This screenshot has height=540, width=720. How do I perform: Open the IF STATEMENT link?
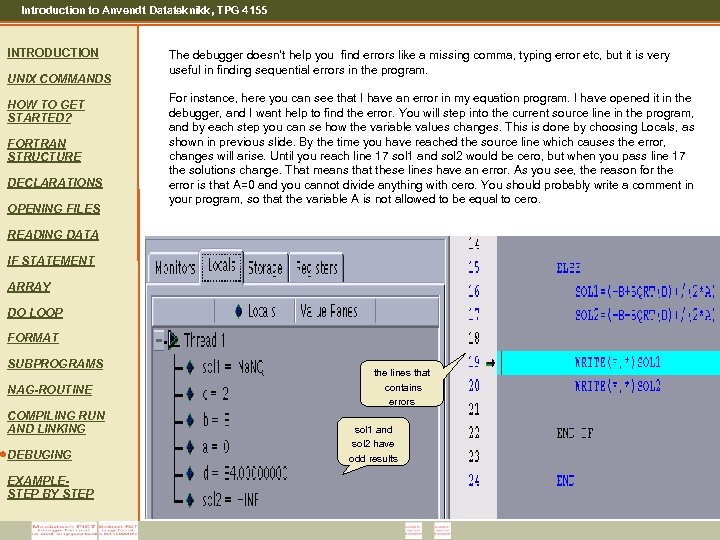coord(51,261)
